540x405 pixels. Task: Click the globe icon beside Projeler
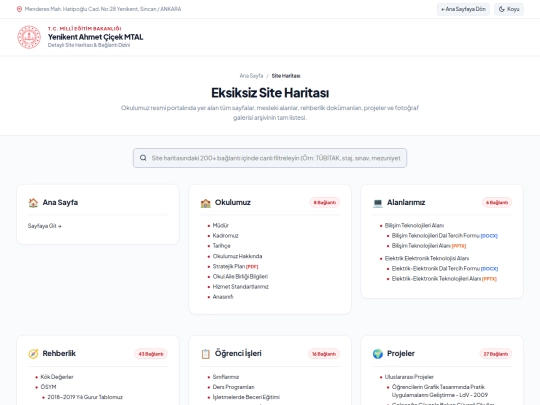click(x=377, y=354)
